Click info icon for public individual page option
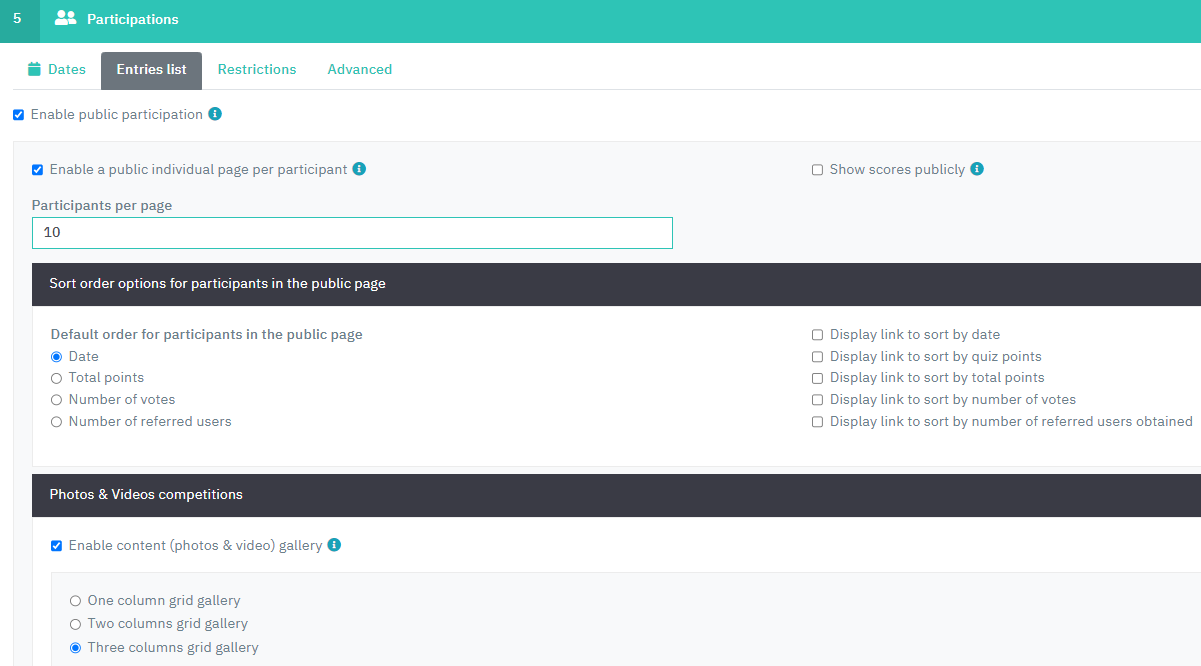The width and height of the screenshot is (1201, 666). (x=359, y=169)
